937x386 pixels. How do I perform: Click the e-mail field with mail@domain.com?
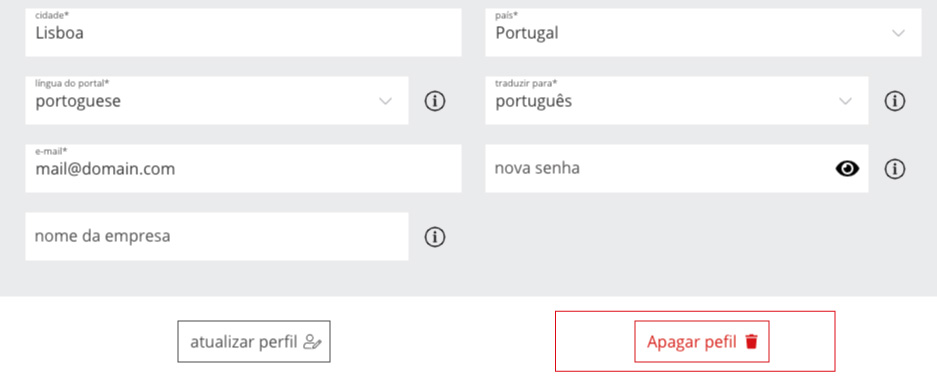[243, 169]
